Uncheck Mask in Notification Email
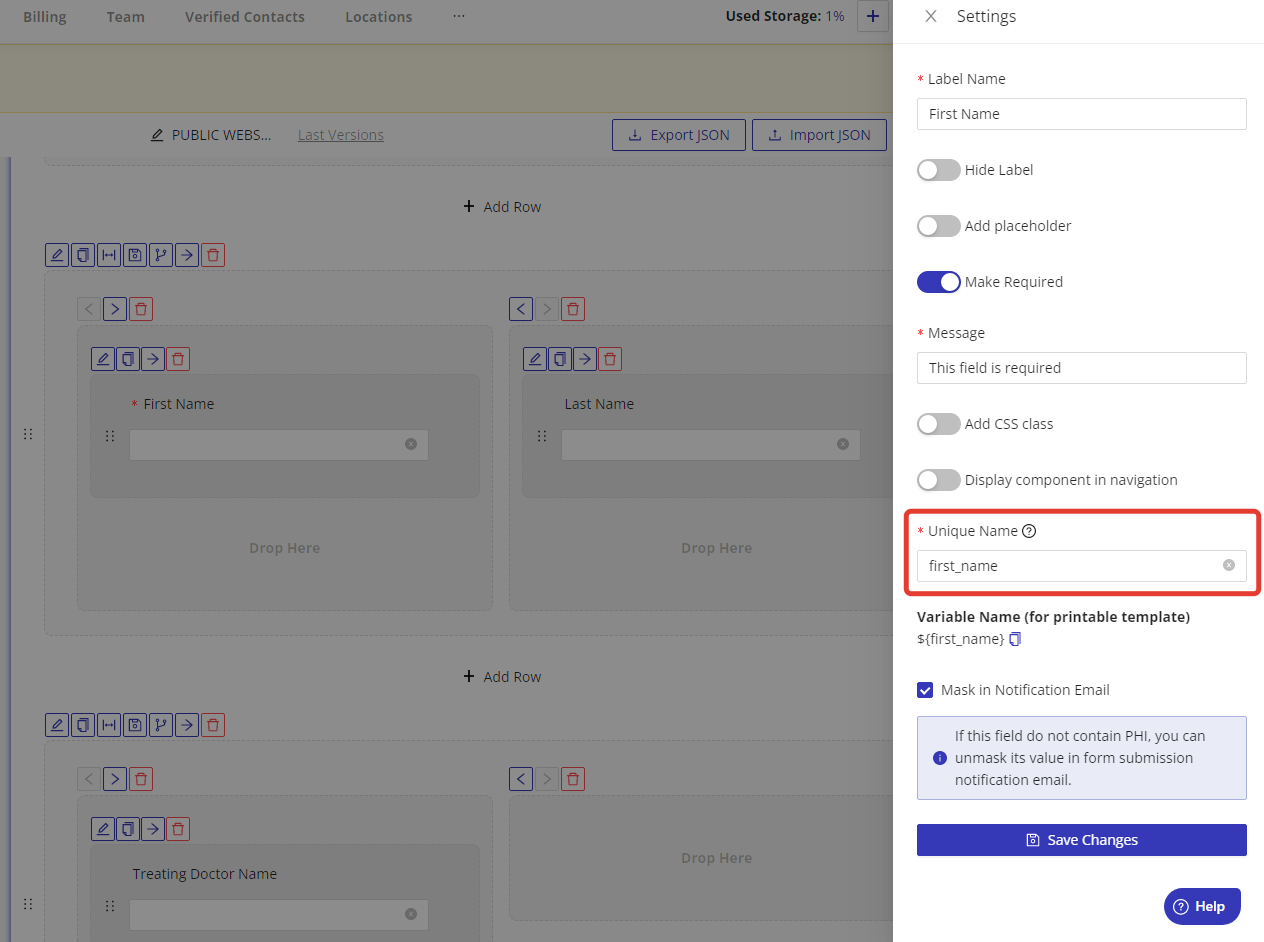1264x942 pixels. [925, 690]
